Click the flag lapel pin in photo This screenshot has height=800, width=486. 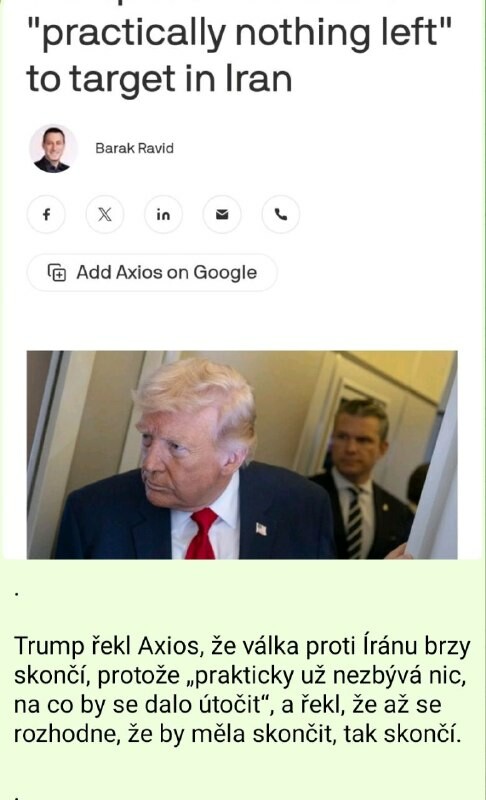pyautogui.click(x=261, y=529)
